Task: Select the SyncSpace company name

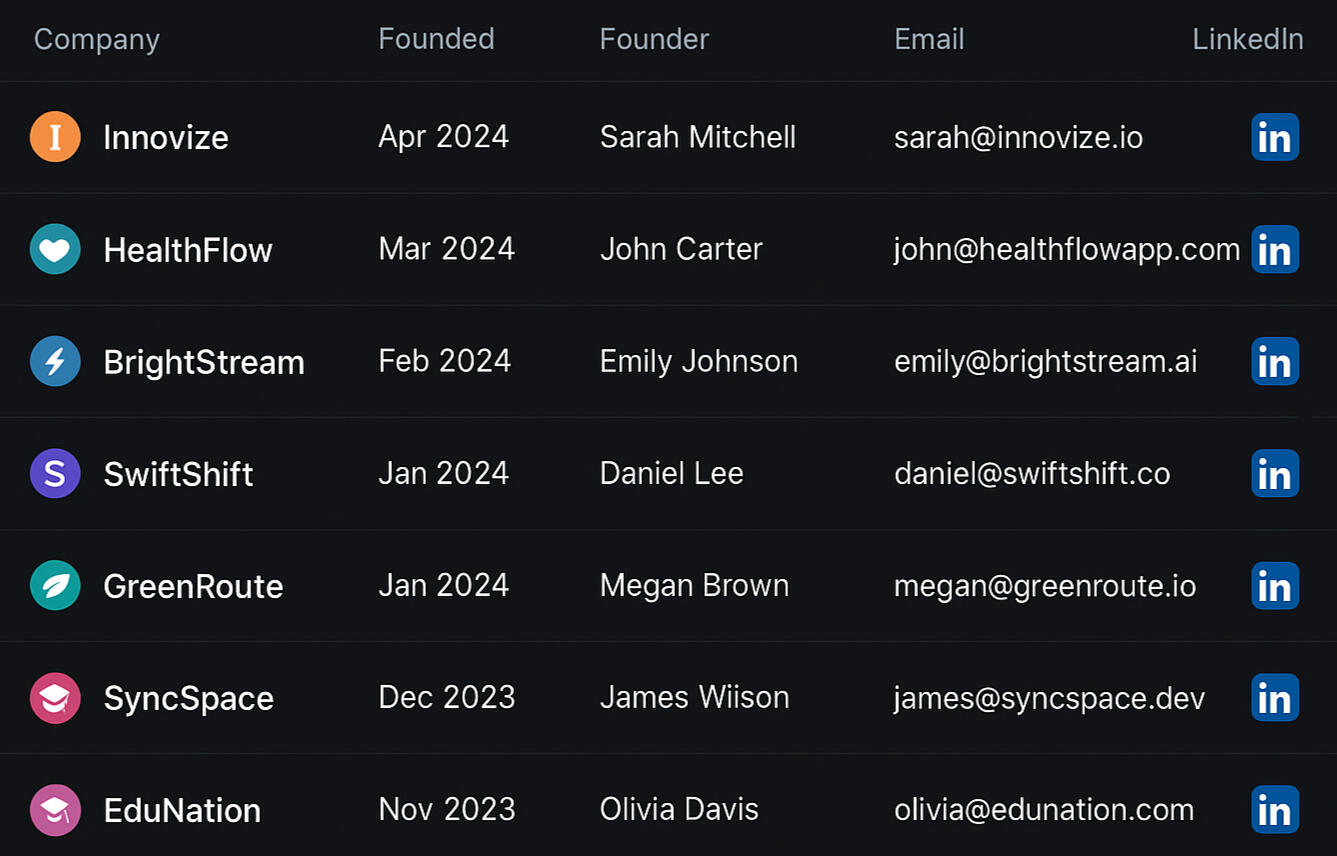Action: pyautogui.click(x=188, y=698)
